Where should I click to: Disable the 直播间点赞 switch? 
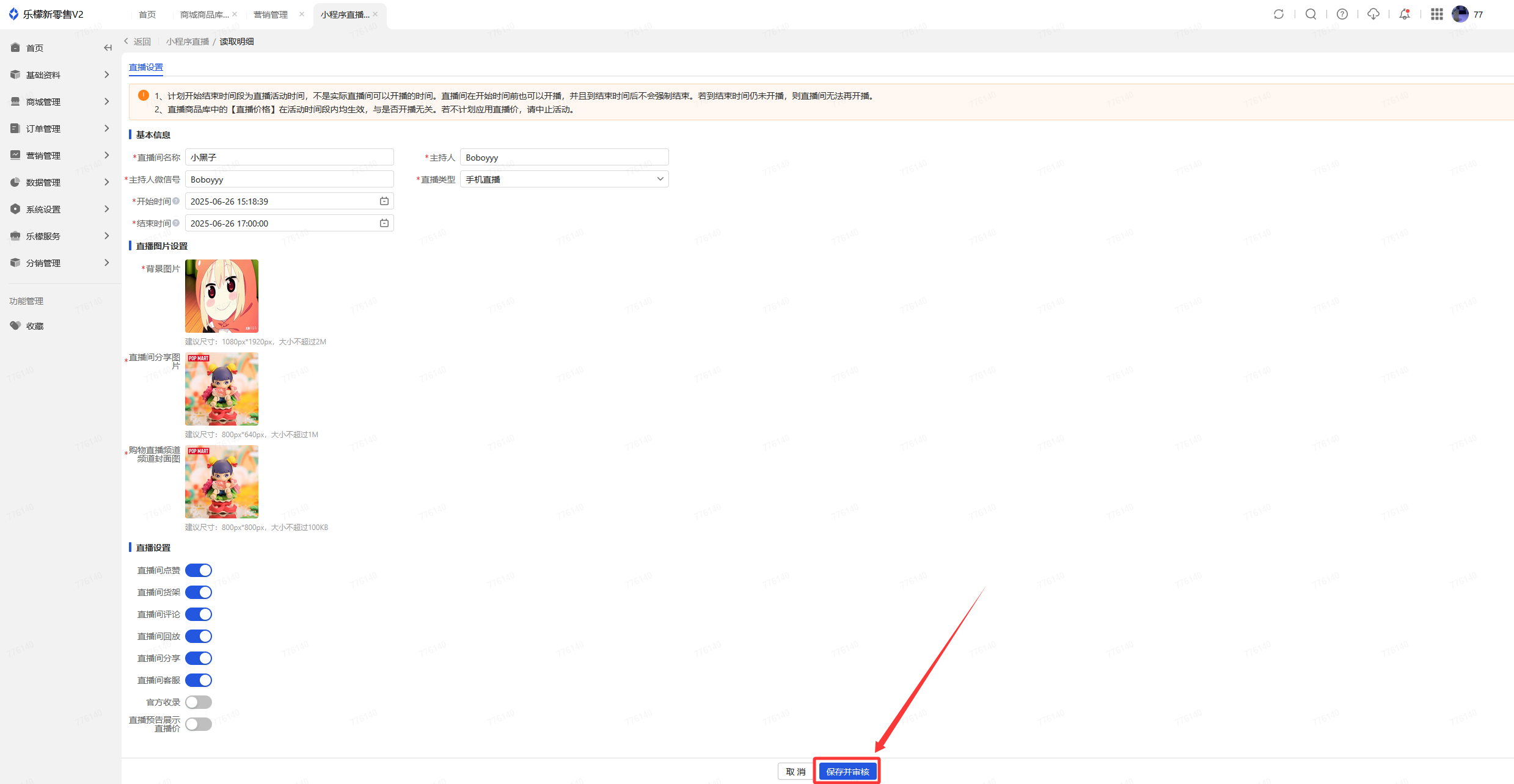point(199,570)
